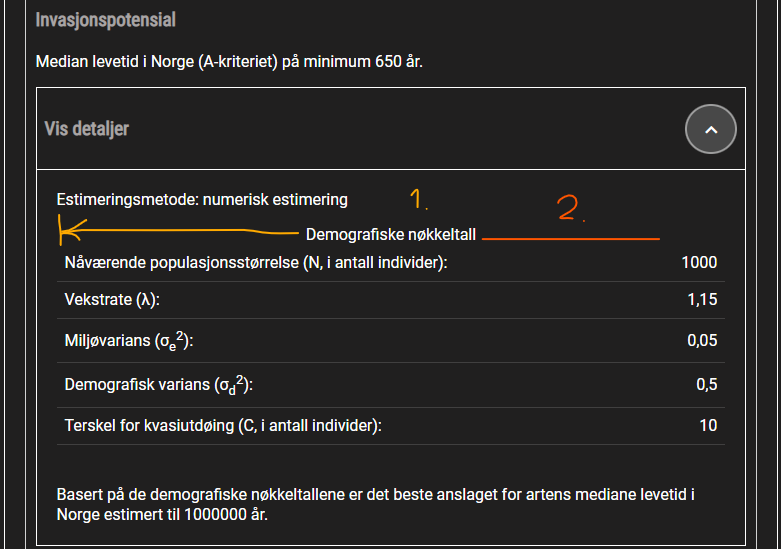Viewport: 781px width, 549px height.
Task: Click the 'Demografiske nøkkeltall' table caption
Action: pos(391,235)
